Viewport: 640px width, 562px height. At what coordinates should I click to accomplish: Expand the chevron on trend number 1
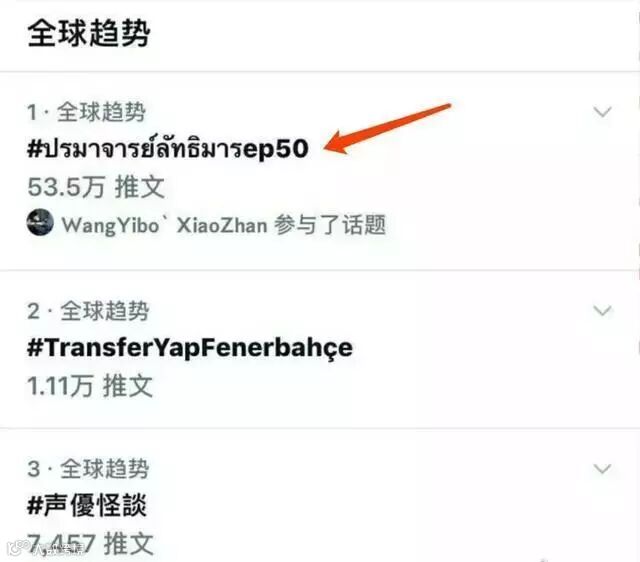(x=602, y=111)
